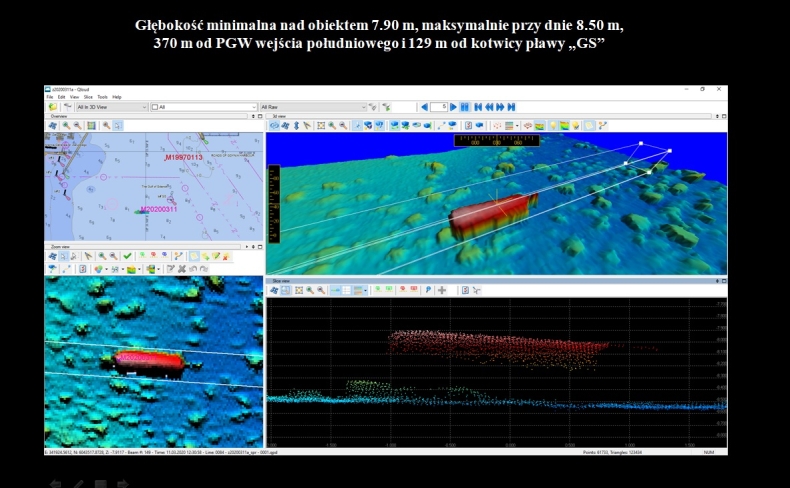Click zoom out icon in Overview toolbar
This screenshot has height=488, width=790.
click(x=77, y=125)
